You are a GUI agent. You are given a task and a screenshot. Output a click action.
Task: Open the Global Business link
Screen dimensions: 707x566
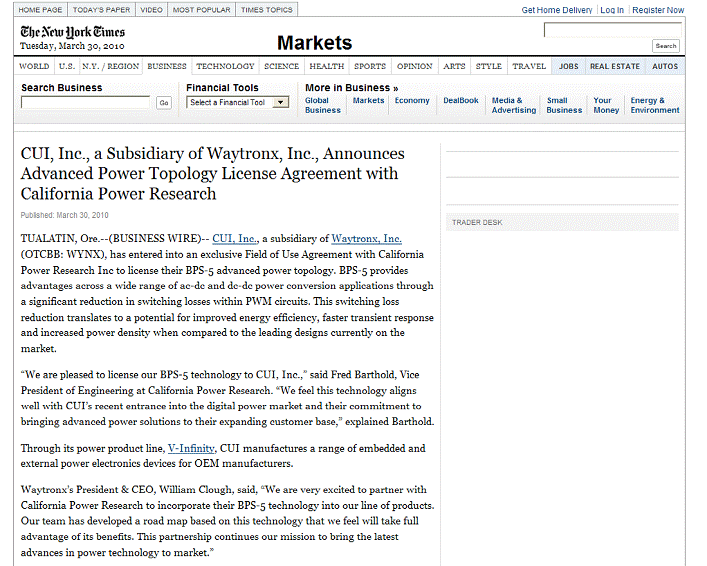[323, 105]
